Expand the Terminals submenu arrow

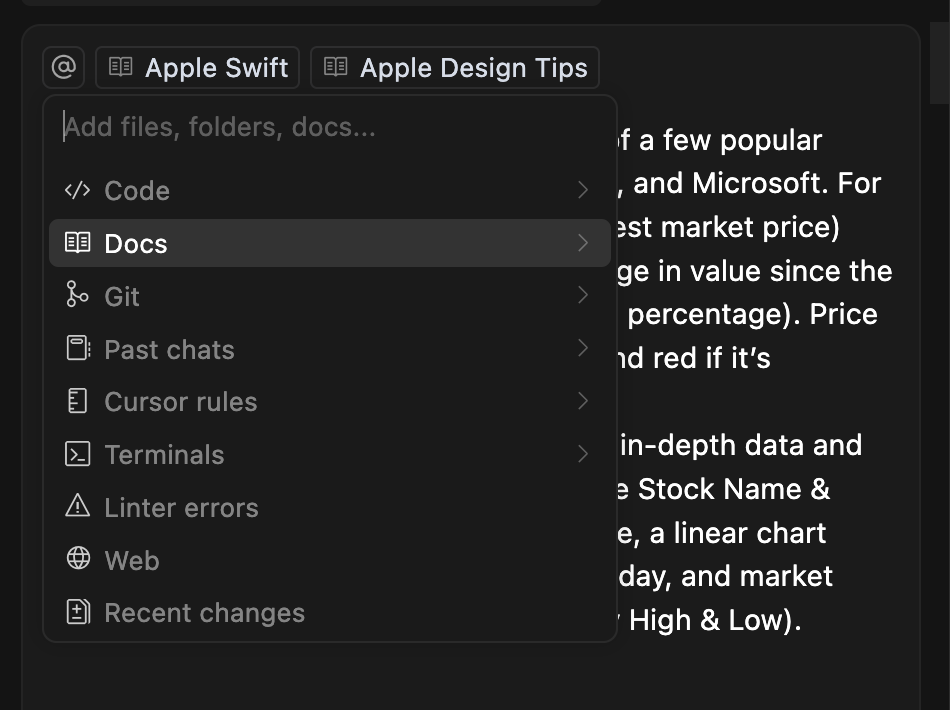point(583,455)
